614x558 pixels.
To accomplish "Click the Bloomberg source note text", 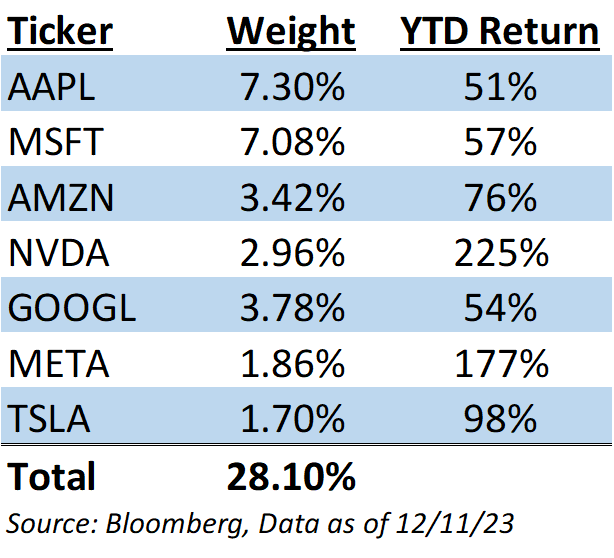I will click(x=262, y=523).
